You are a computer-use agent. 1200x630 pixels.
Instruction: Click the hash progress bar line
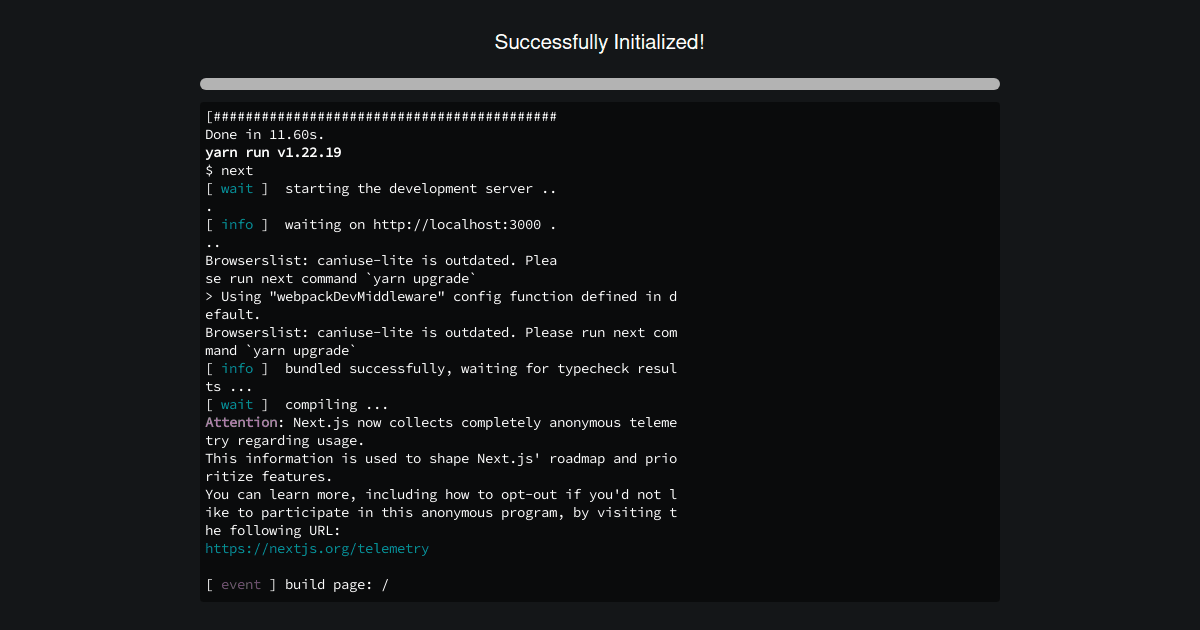[380, 116]
